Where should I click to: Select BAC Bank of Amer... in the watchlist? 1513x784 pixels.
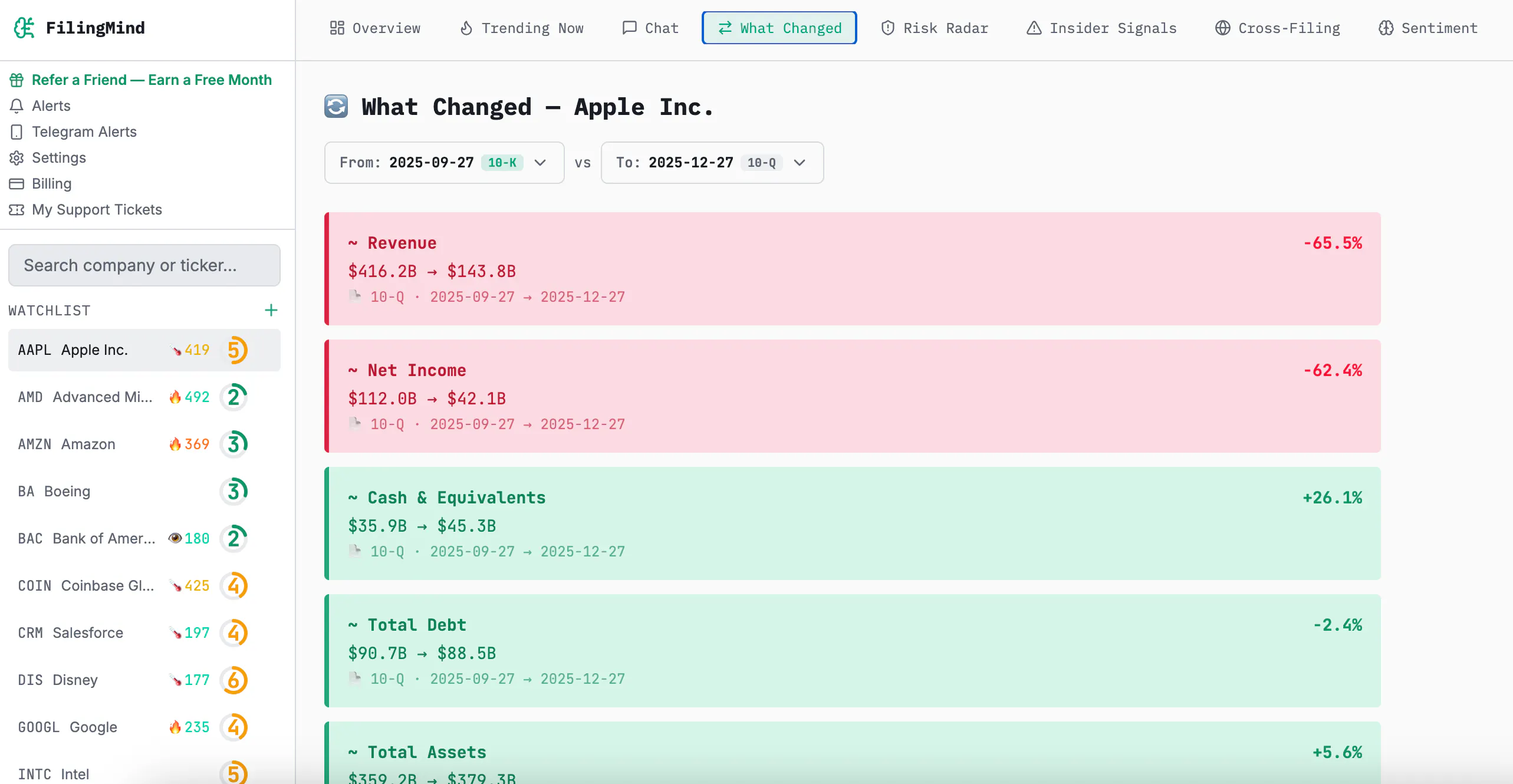tap(144, 539)
